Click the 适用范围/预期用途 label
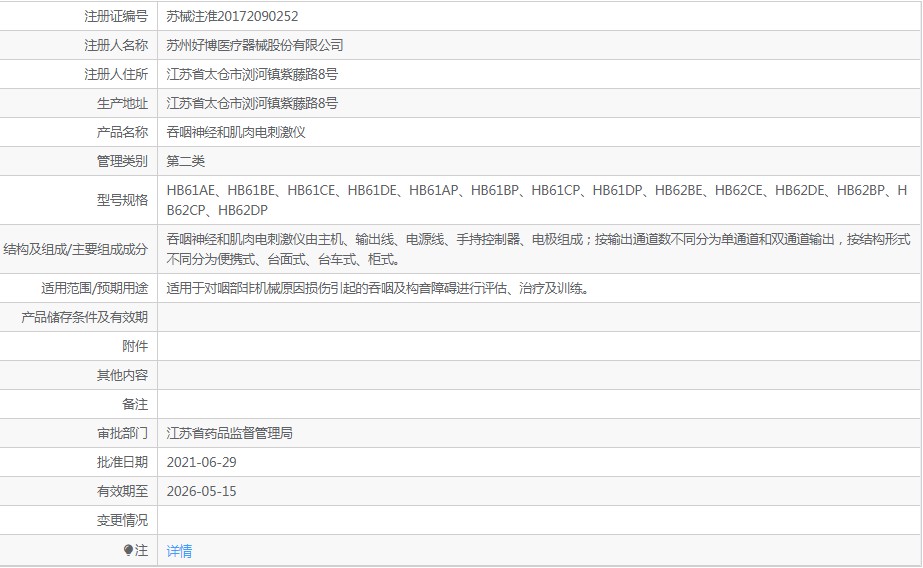 point(94,288)
